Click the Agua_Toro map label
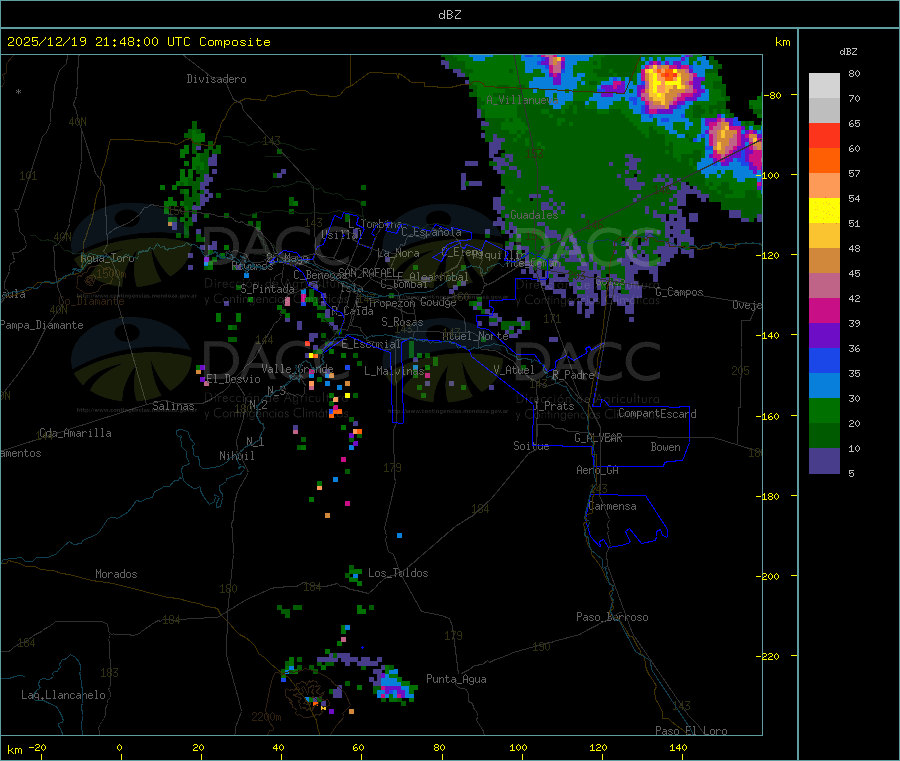Viewport: 900px width, 761px height. tap(107, 258)
